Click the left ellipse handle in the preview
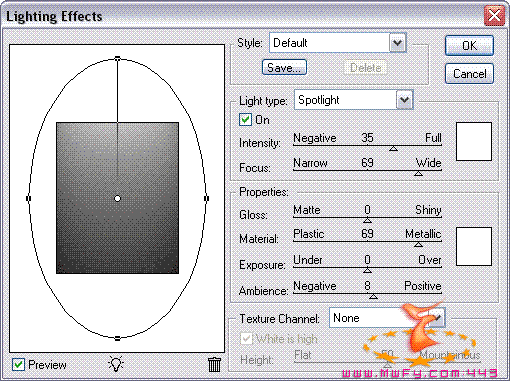Image resolution: width=510 pixels, height=381 pixels. (28, 198)
